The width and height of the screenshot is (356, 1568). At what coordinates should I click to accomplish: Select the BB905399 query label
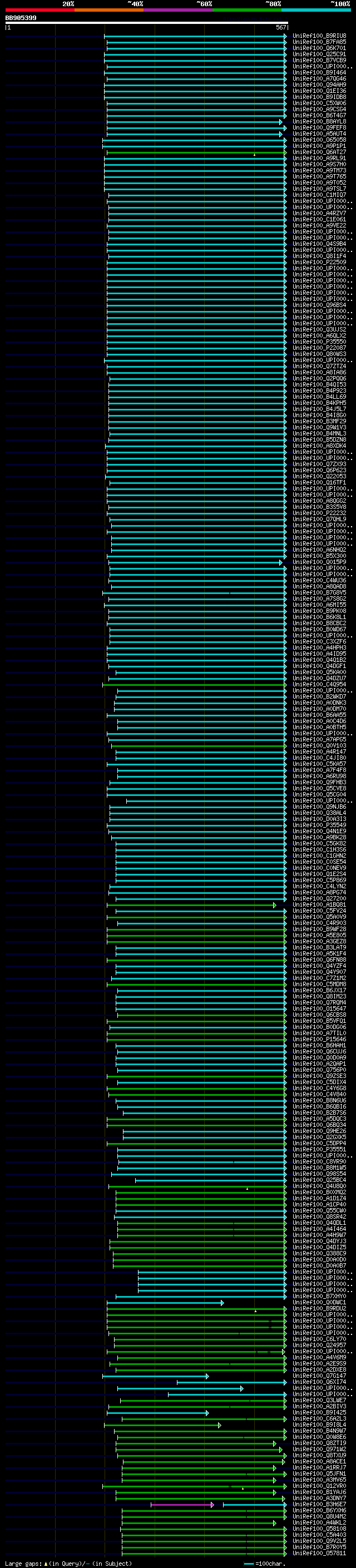coord(21,18)
